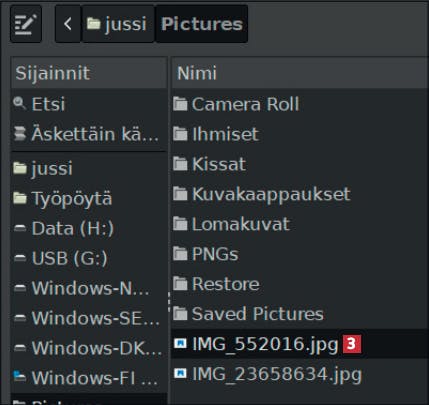Select the Pictures path bar button
The width and height of the screenshot is (429, 405).
(202, 24)
